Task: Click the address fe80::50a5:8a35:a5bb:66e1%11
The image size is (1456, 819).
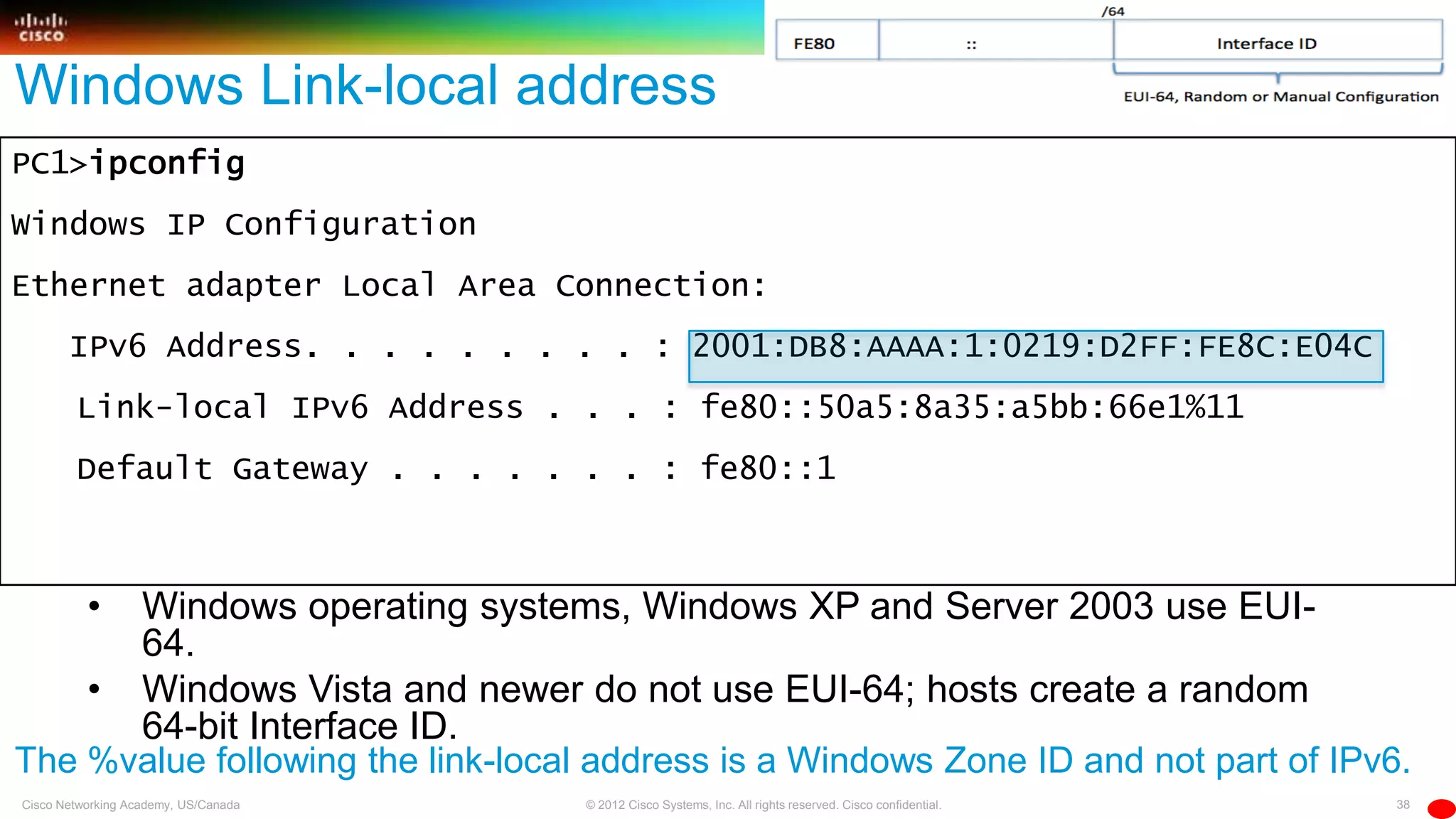Action: 972,408
